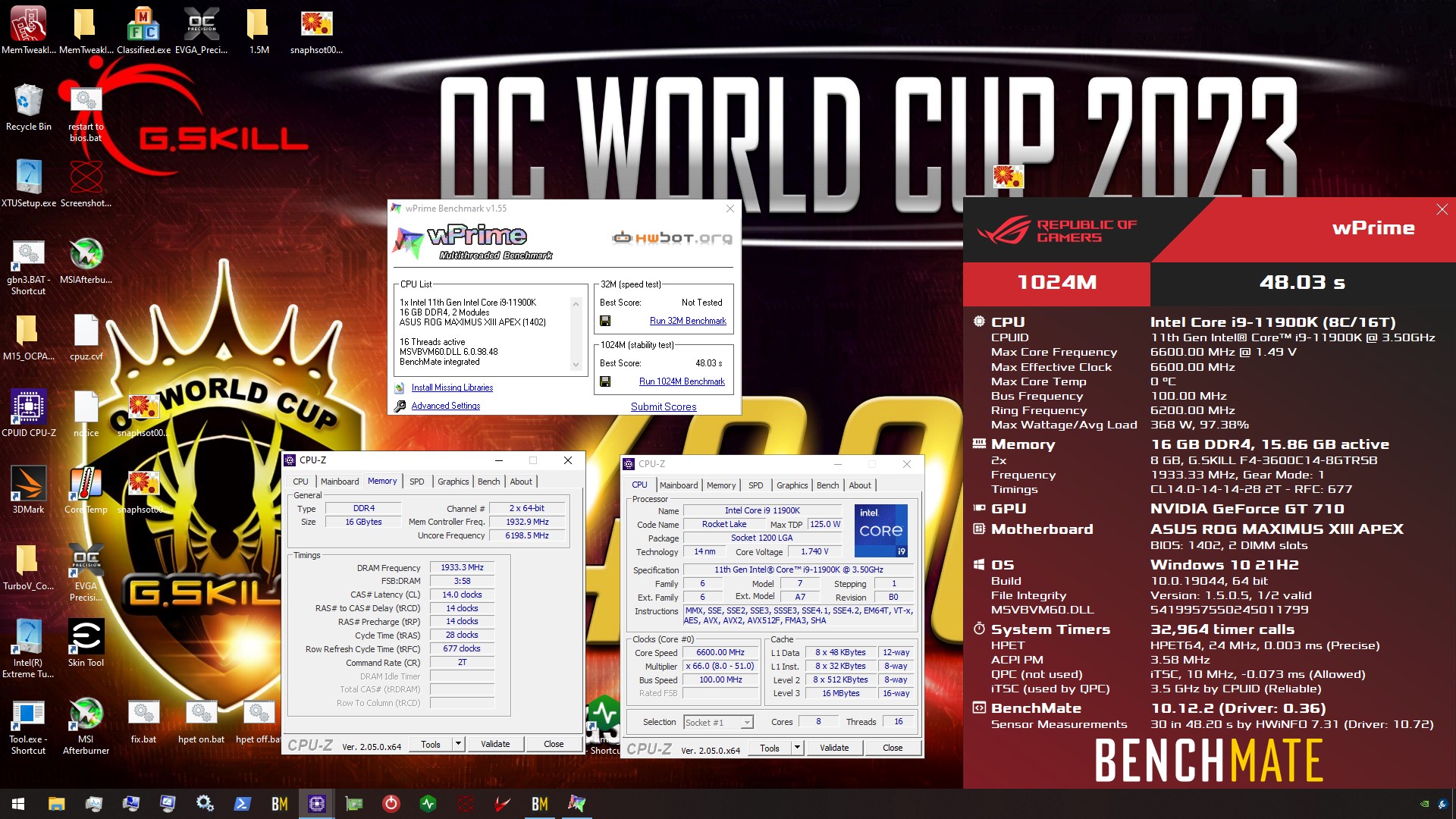1456x819 pixels.
Task: Launch Skin Tool desktop icon
Action: (86, 644)
